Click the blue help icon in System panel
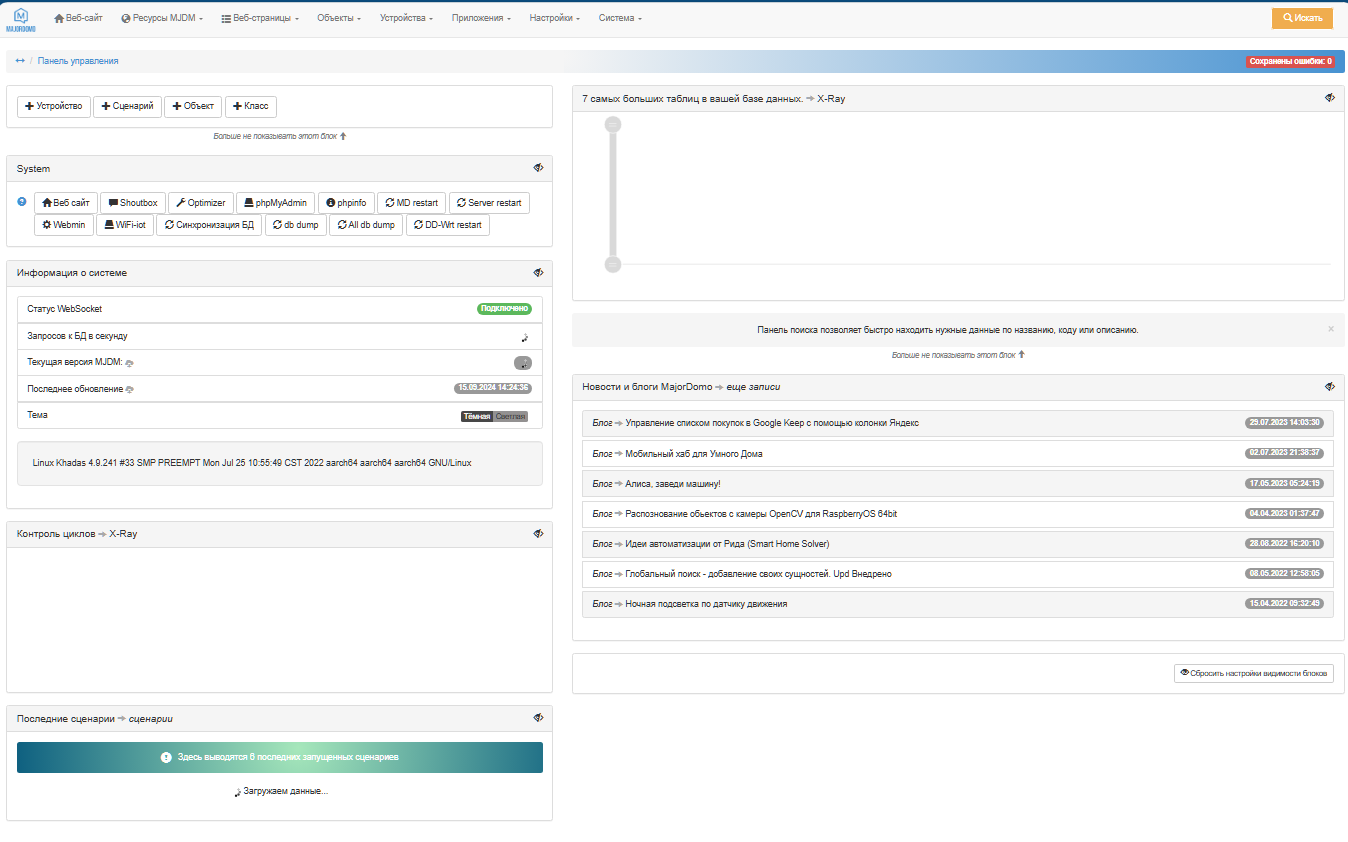 click(22, 202)
